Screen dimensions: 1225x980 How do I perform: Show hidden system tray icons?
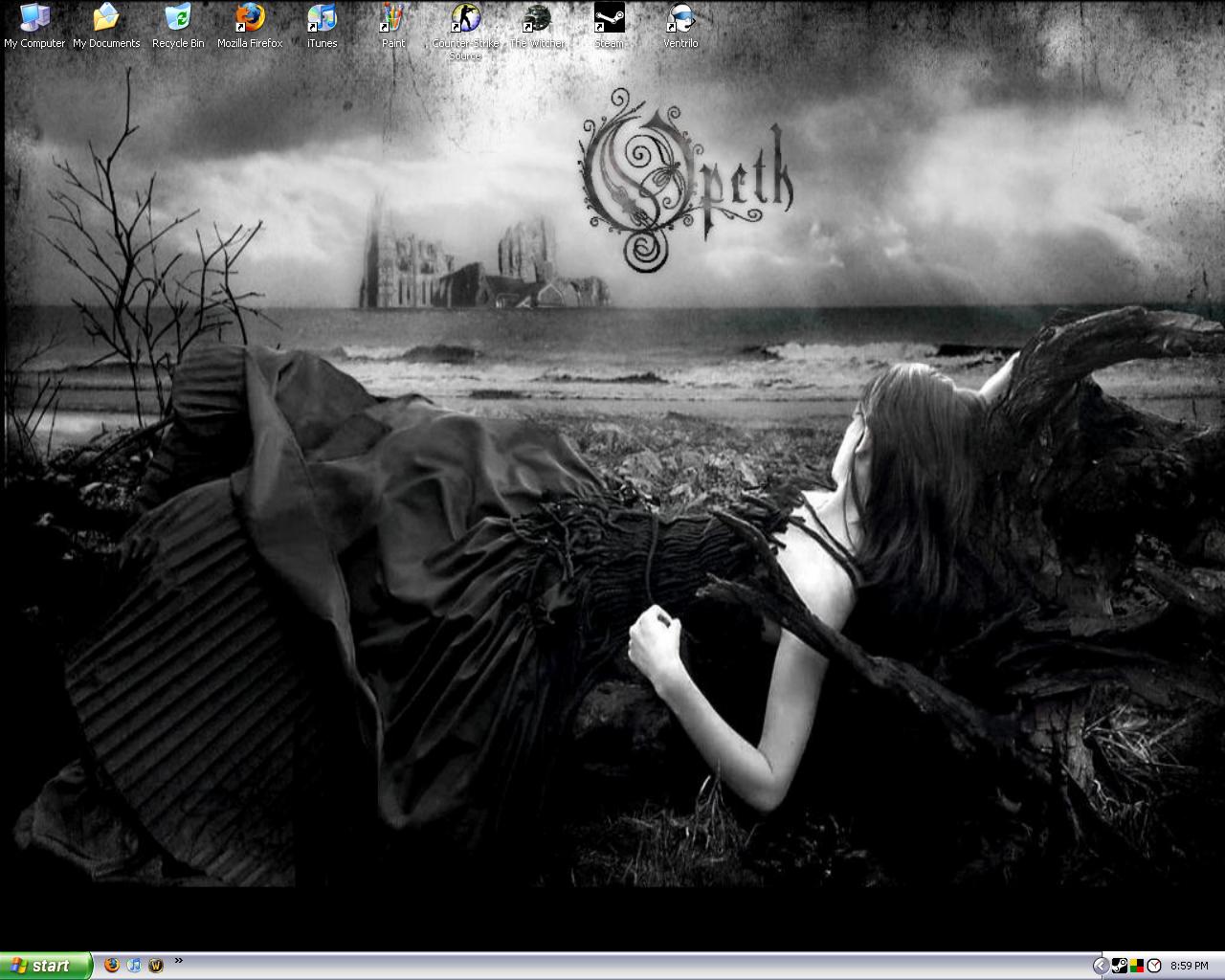tap(1101, 966)
